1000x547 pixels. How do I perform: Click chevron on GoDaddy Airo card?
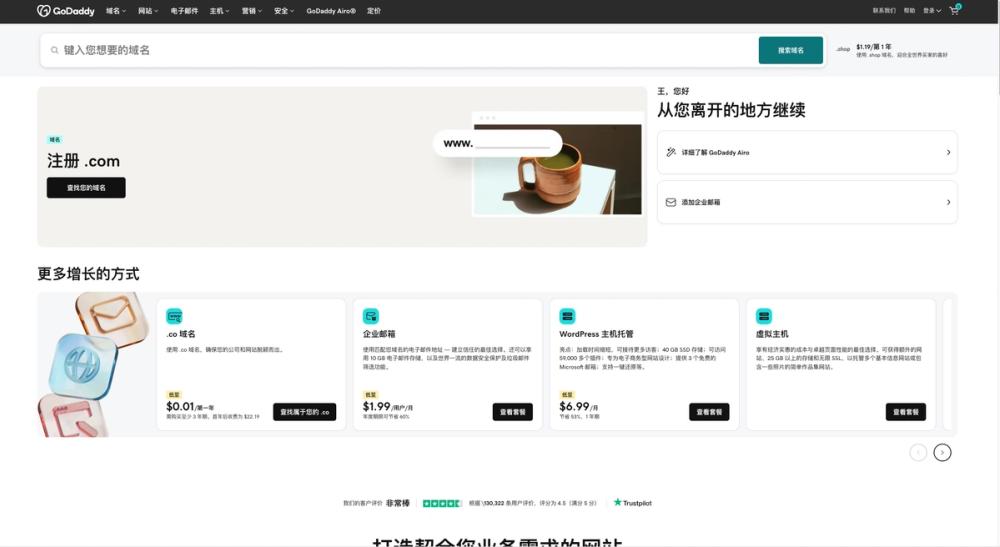click(x=948, y=152)
